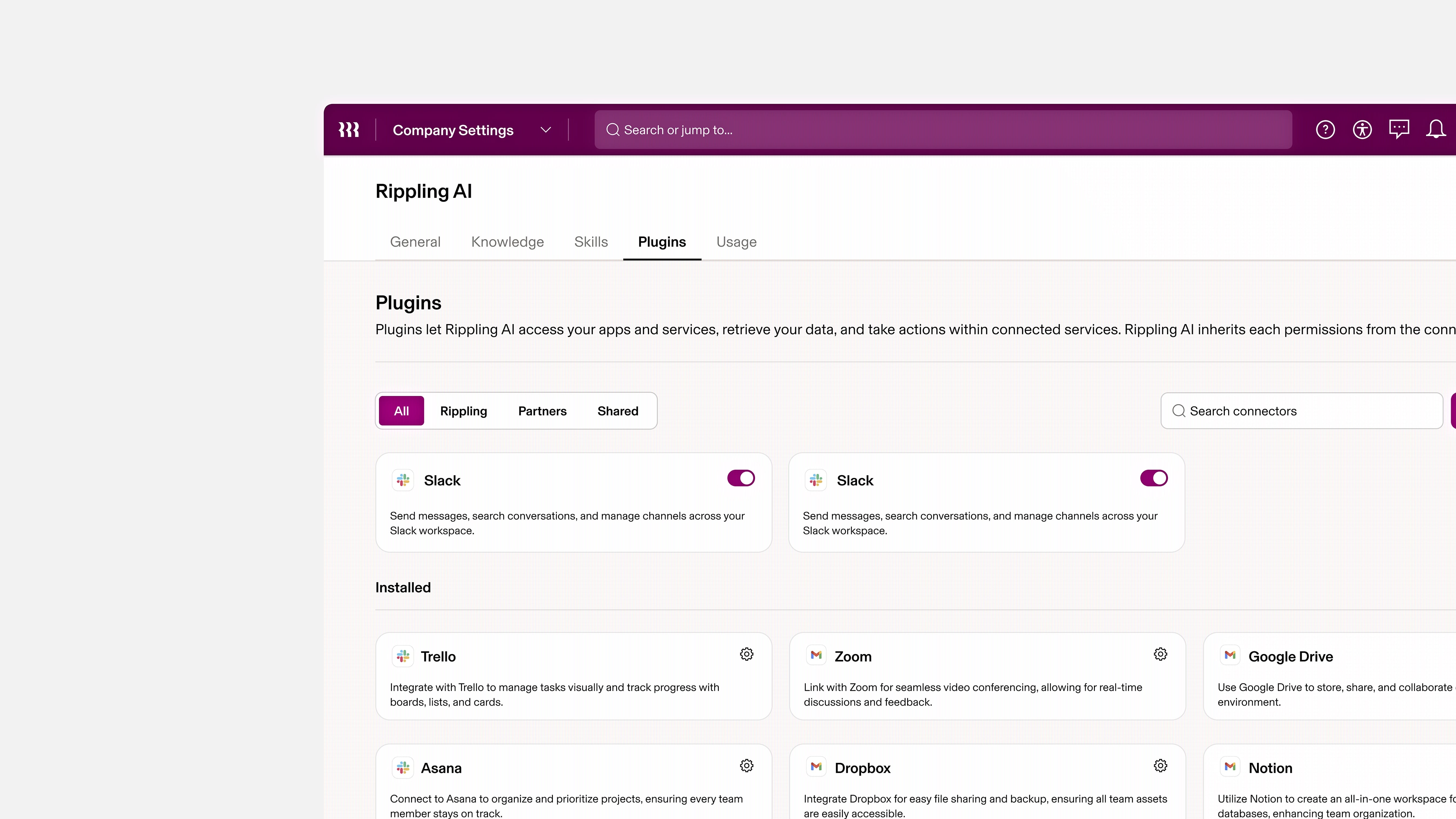Click the Notion plugin name
Image resolution: width=1456 pixels, height=819 pixels.
pyautogui.click(x=1270, y=768)
